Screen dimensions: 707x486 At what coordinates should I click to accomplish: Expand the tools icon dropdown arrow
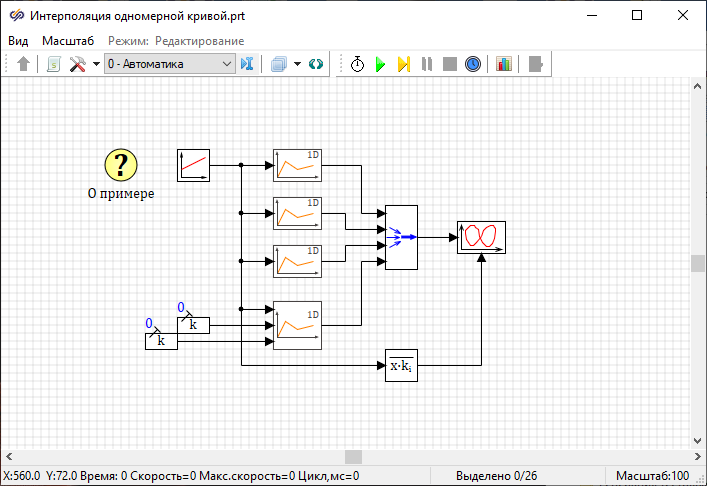coord(96,64)
